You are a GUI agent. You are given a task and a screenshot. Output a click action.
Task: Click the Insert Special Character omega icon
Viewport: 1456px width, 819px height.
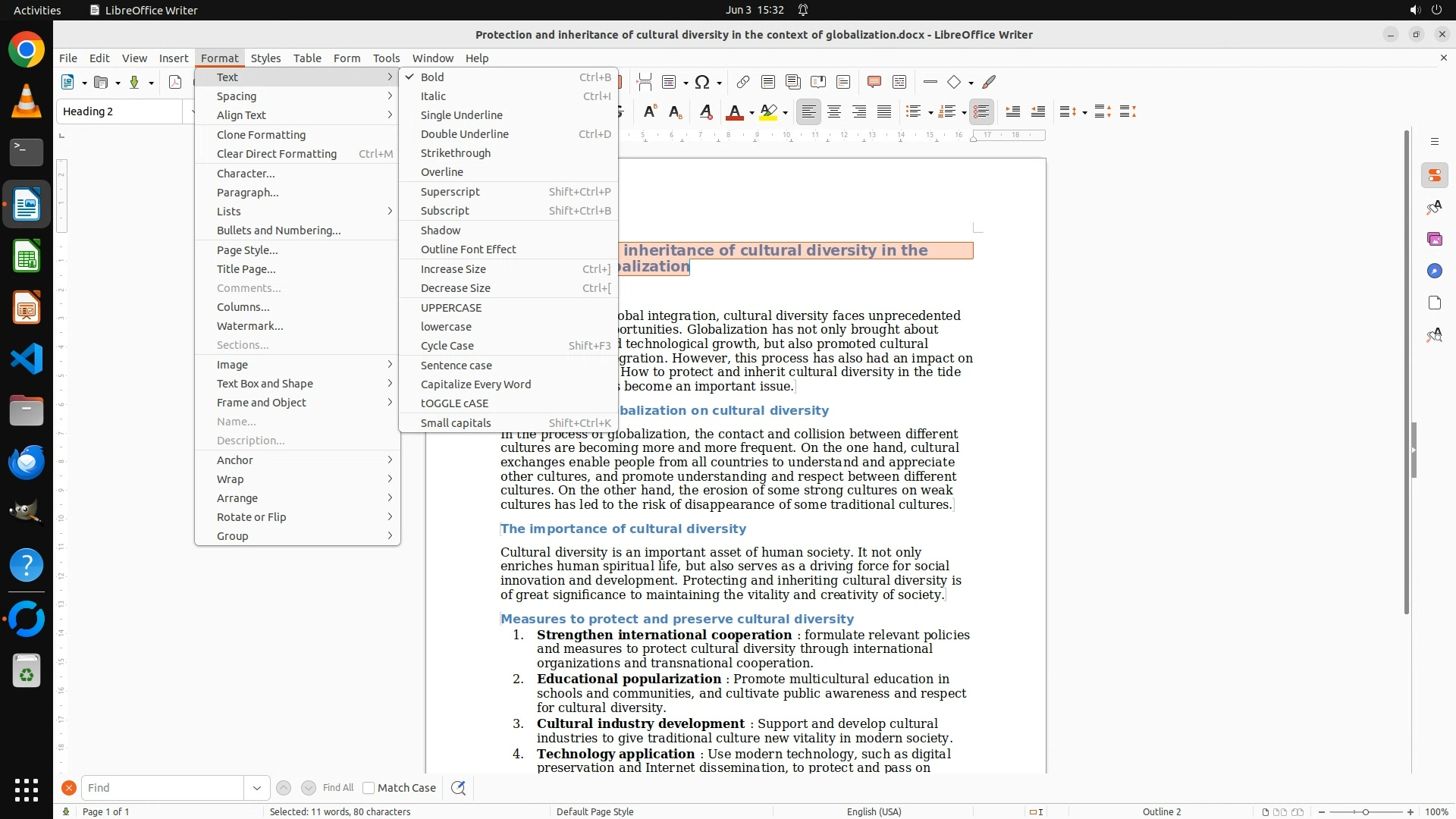point(702,82)
